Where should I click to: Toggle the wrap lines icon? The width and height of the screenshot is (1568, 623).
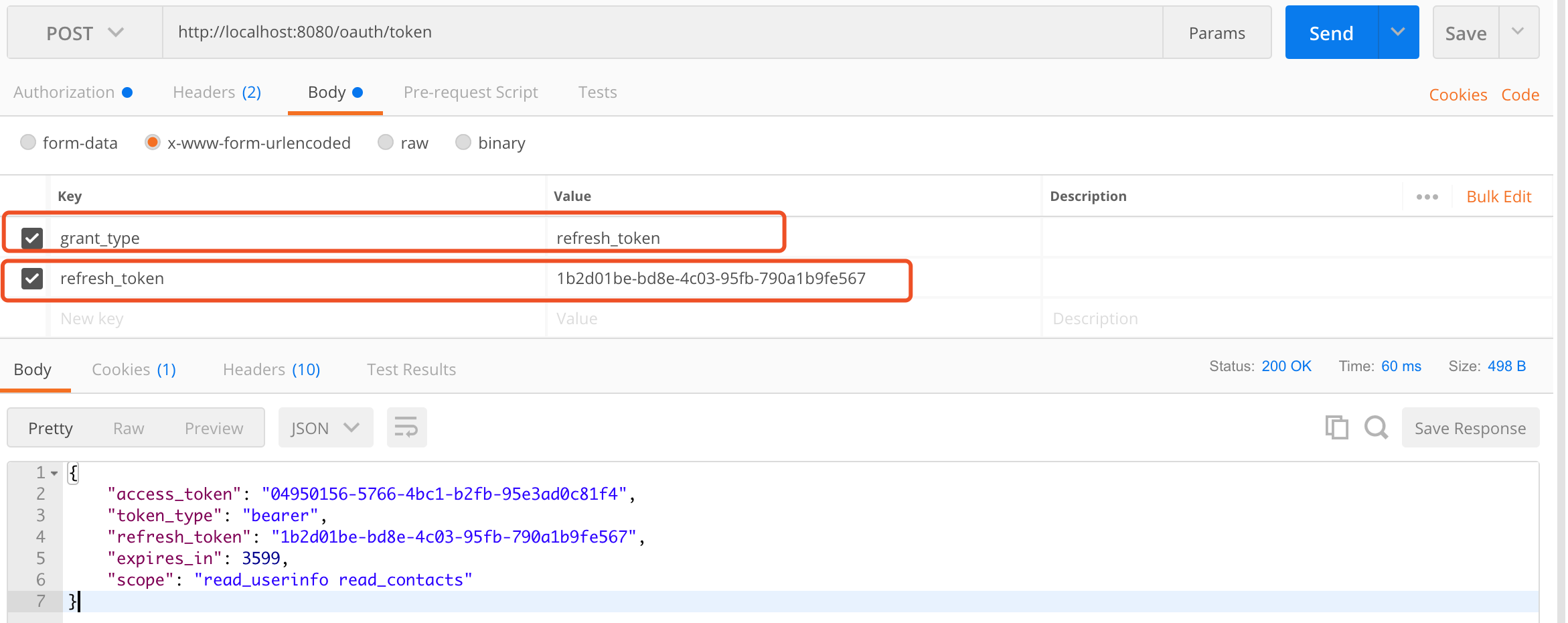click(x=406, y=427)
